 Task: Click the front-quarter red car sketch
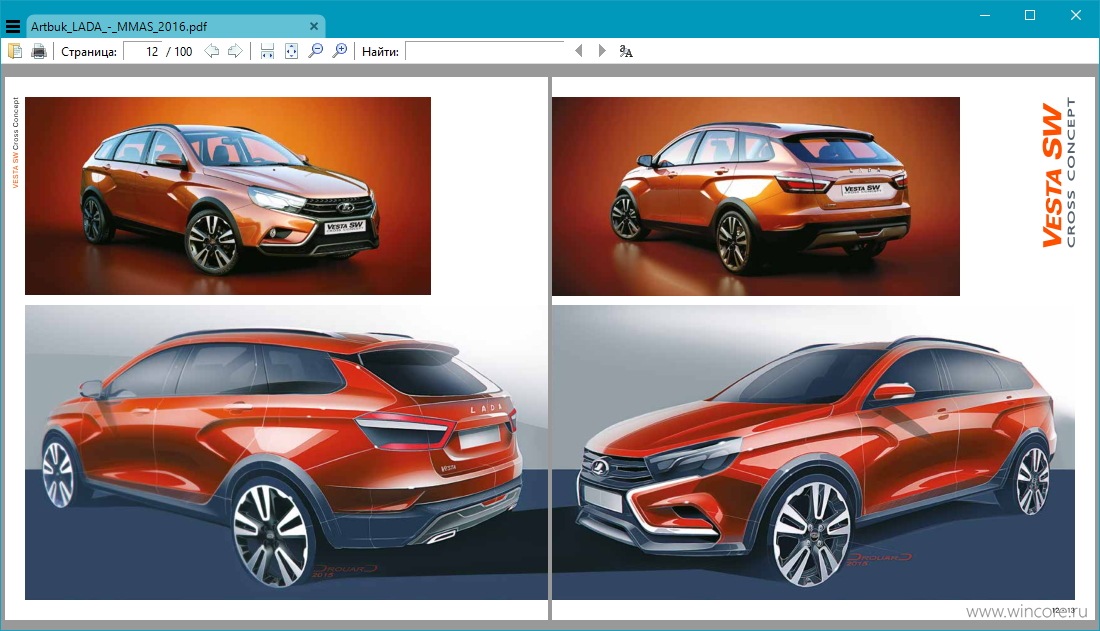pyautogui.click(x=813, y=452)
